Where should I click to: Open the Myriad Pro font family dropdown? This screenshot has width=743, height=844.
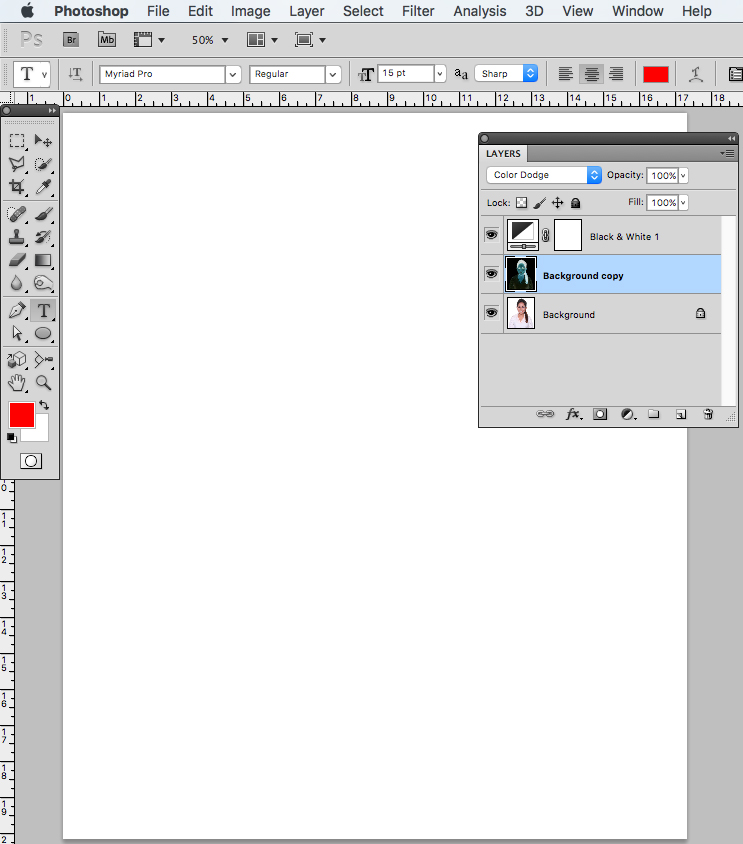coord(233,74)
